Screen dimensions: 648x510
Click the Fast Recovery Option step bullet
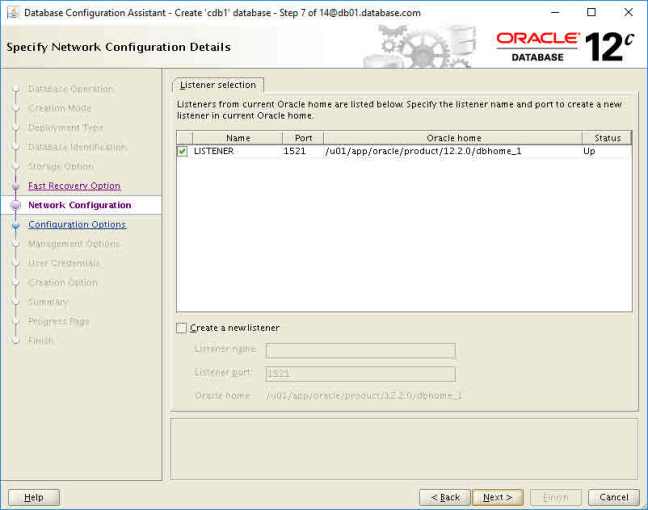coord(15,186)
